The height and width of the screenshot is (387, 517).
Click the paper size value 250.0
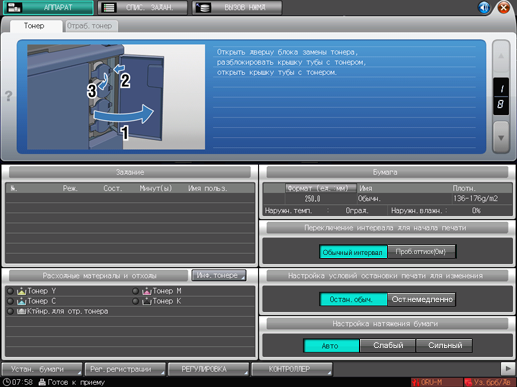pos(312,199)
